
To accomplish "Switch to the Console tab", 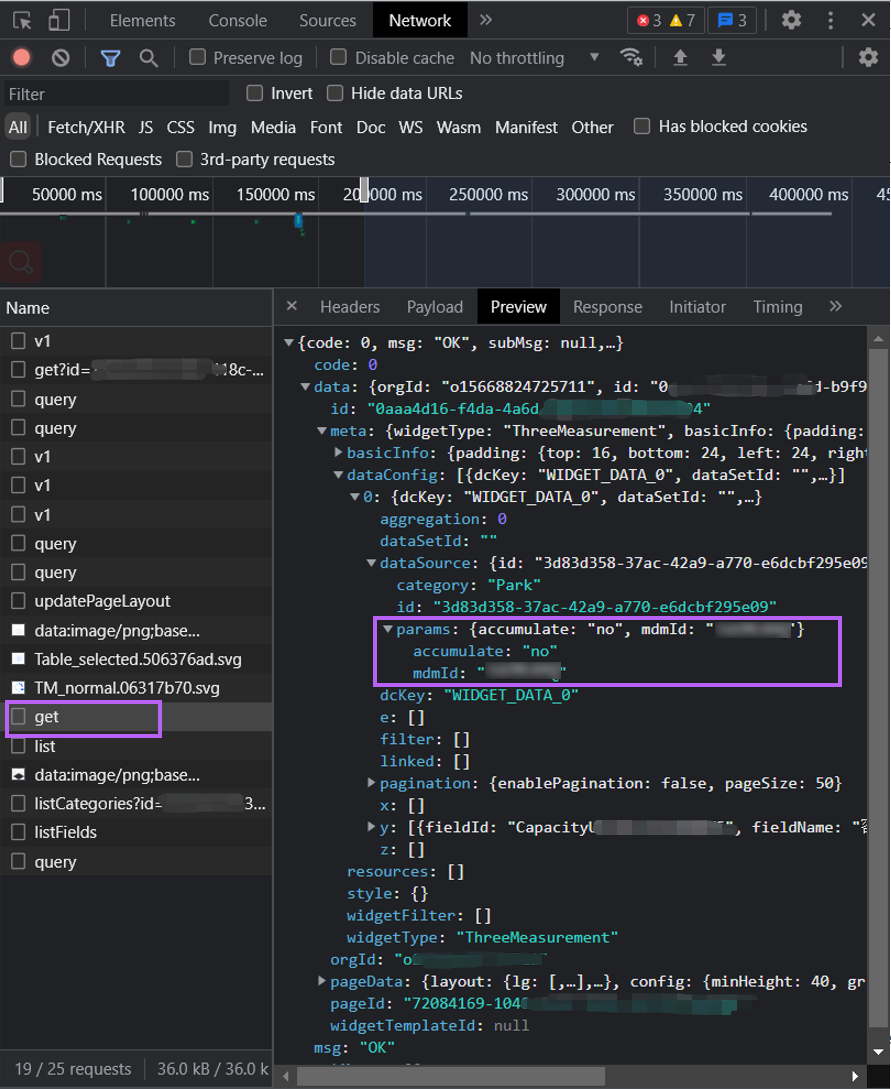I will coord(237,20).
